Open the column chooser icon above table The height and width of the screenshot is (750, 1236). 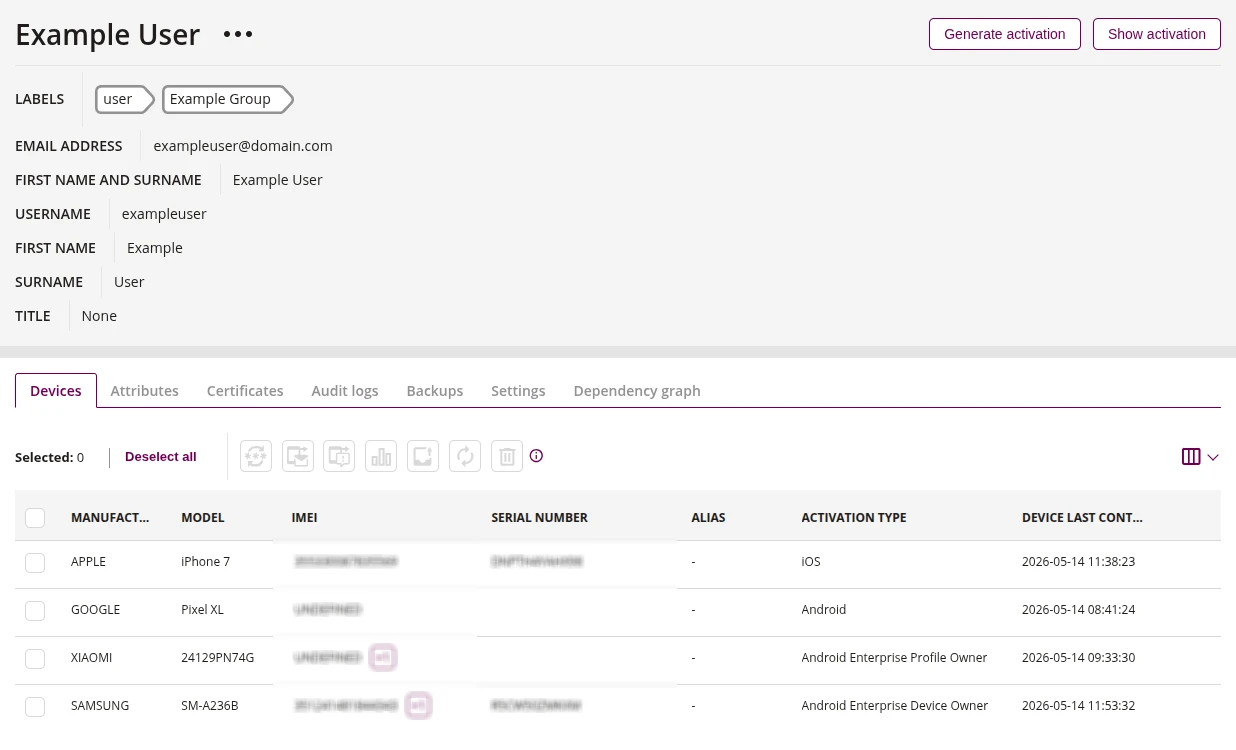pos(1191,457)
